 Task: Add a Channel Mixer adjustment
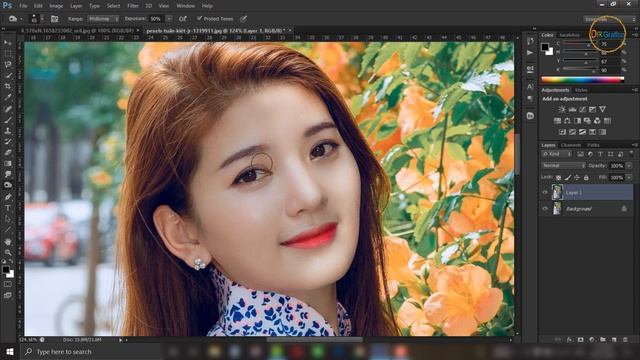597,121
